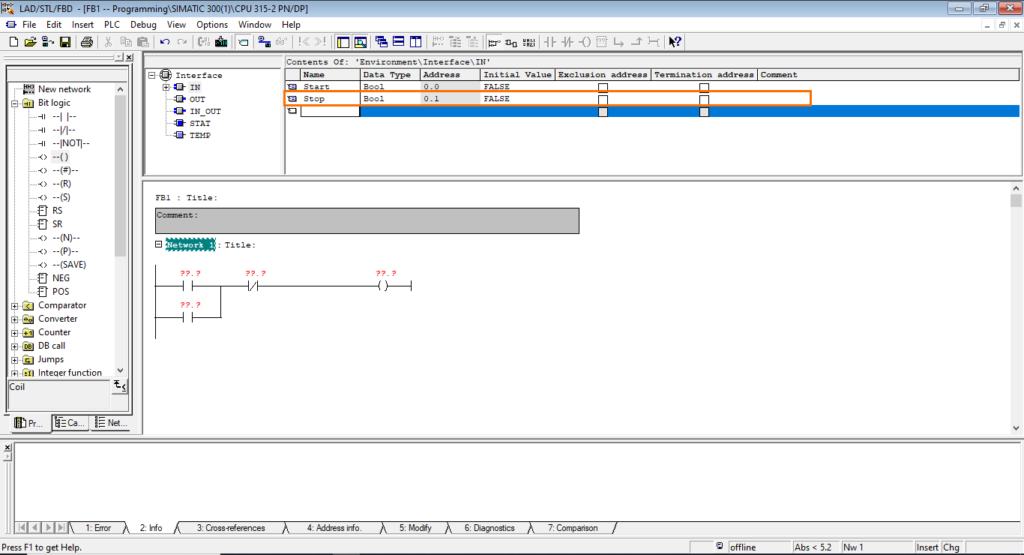
Task: Select the RS flip-flop element
Action: (57, 210)
